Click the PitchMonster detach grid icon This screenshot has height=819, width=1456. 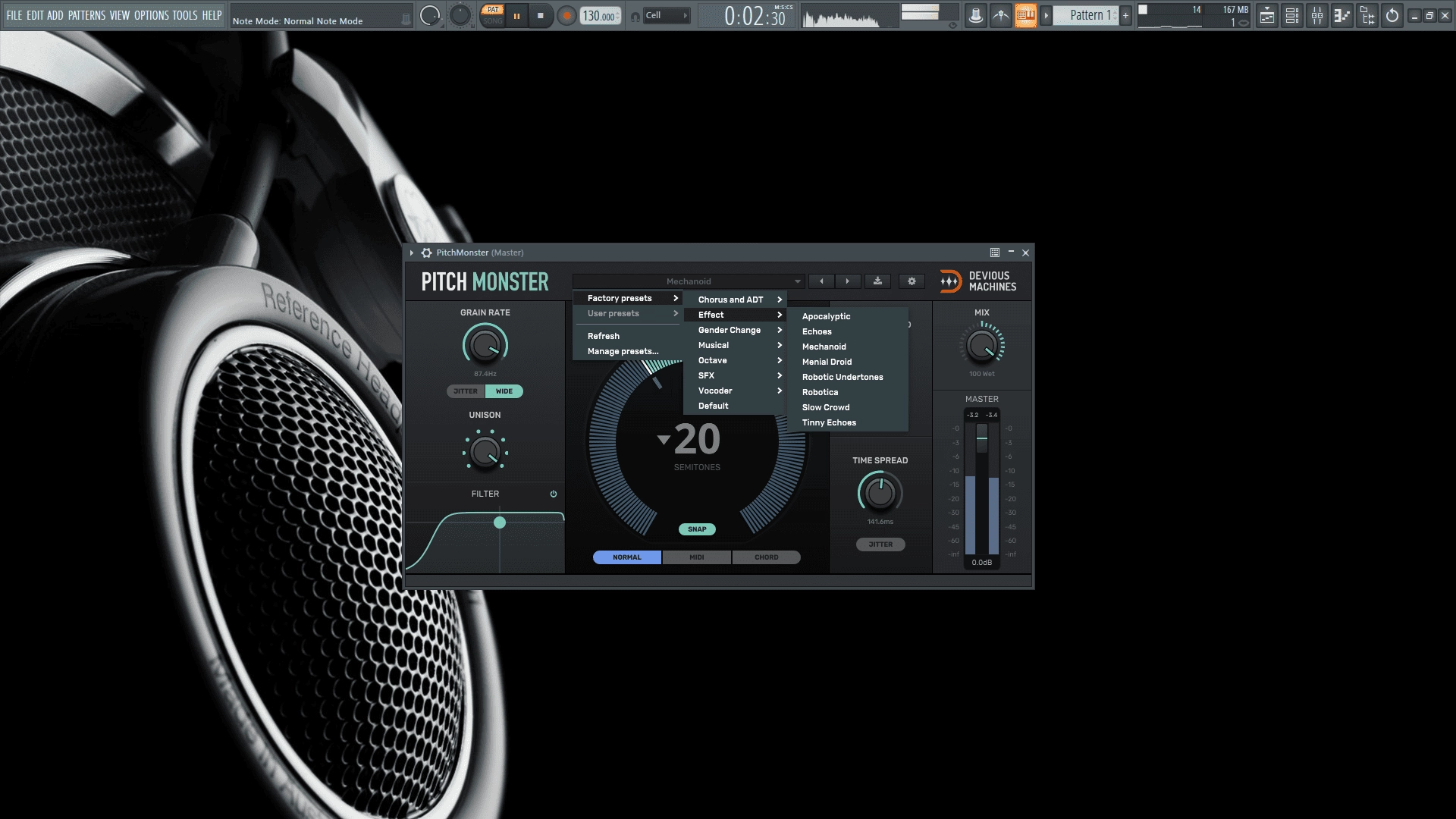[995, 253]
